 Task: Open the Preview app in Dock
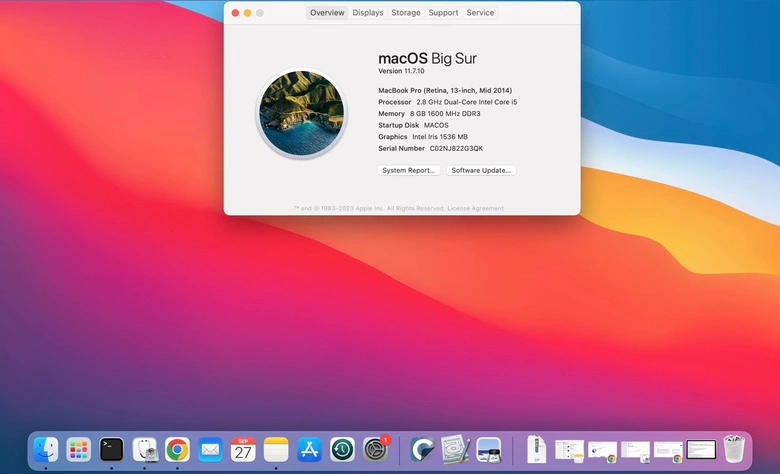click(488, 450)
